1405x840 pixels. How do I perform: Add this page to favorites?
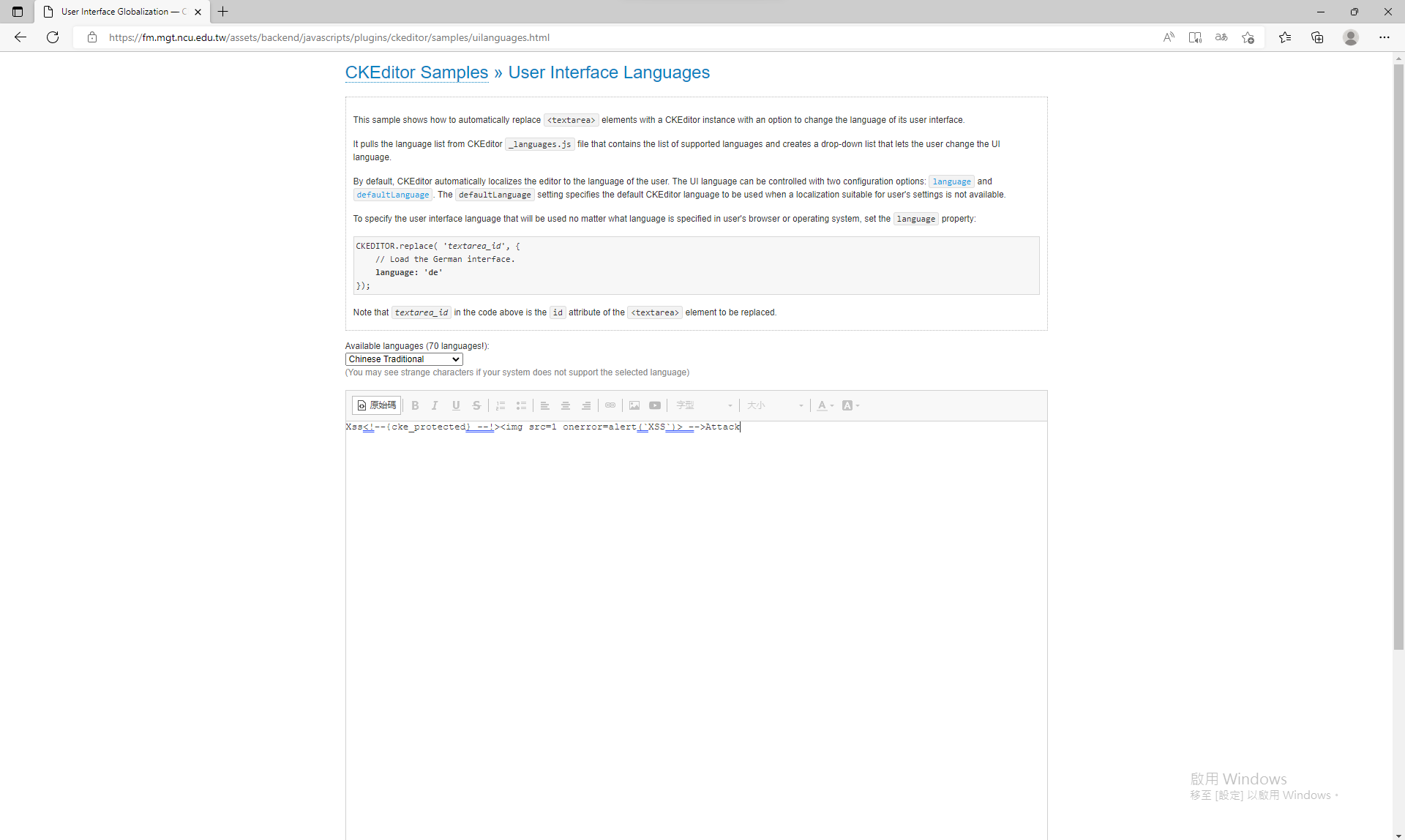pos(1248,37)
